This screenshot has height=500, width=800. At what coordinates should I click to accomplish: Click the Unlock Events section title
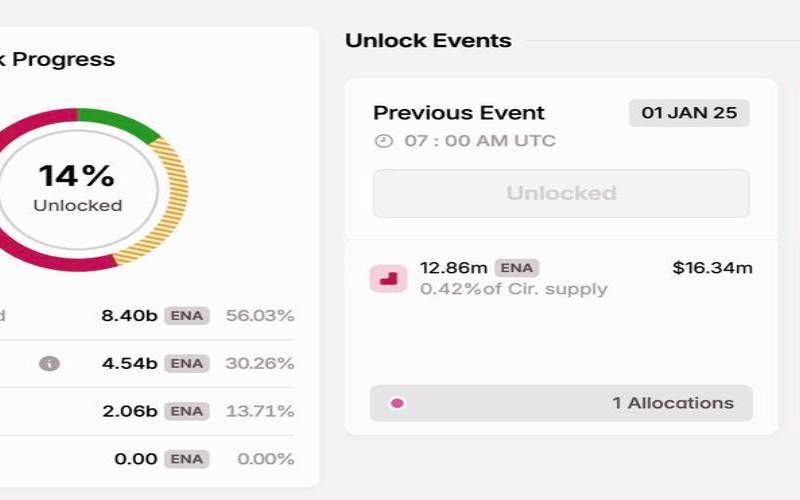pyautogui.click(x=428, y=41)
